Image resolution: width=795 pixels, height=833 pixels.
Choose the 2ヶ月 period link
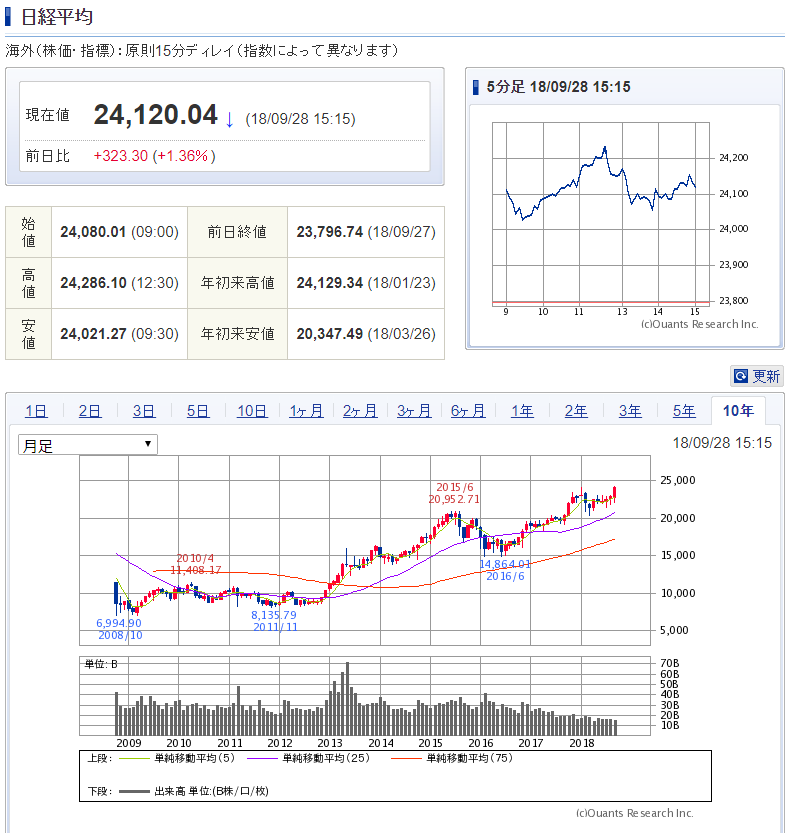360,411
